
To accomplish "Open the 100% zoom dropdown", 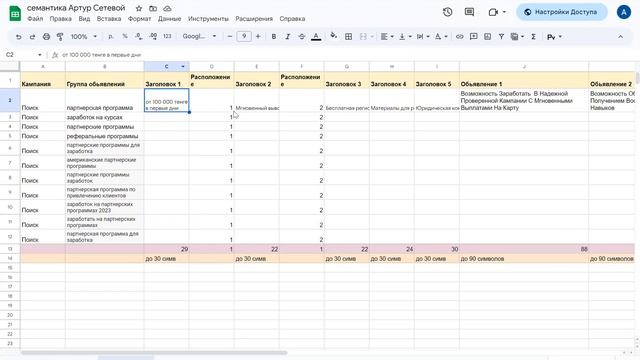I will (x=84, y=37).
